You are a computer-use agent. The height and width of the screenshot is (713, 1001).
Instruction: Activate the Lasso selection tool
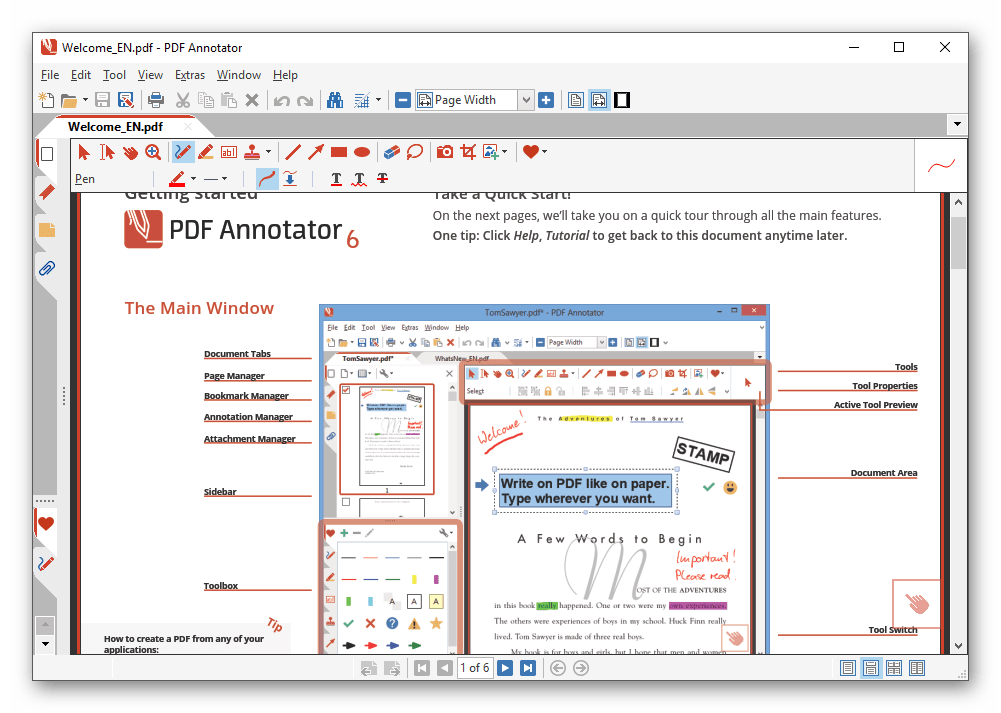tap(414, 151)
